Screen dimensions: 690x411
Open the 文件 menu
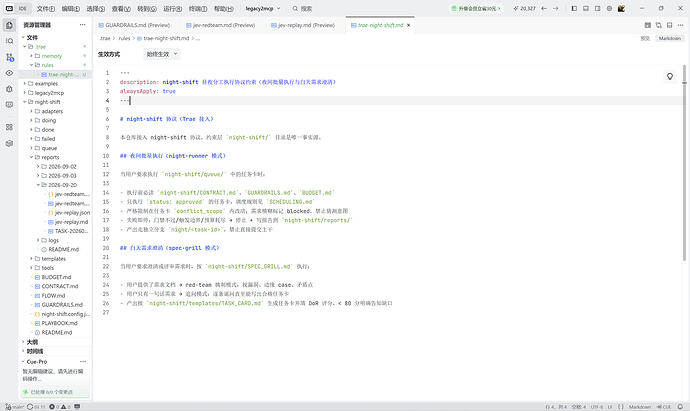pos(46,8)
